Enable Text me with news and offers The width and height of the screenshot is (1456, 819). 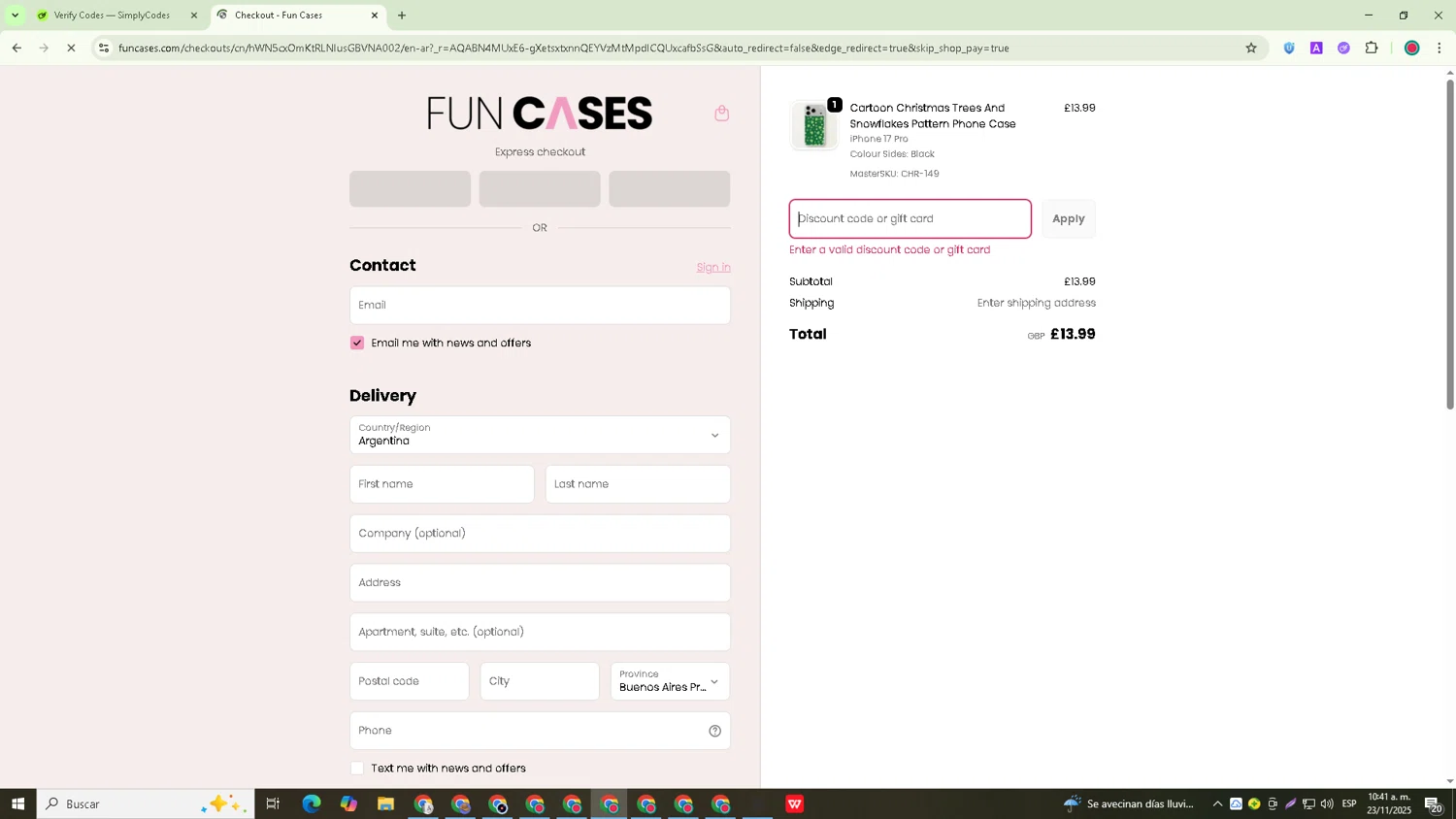coord(357,768)
